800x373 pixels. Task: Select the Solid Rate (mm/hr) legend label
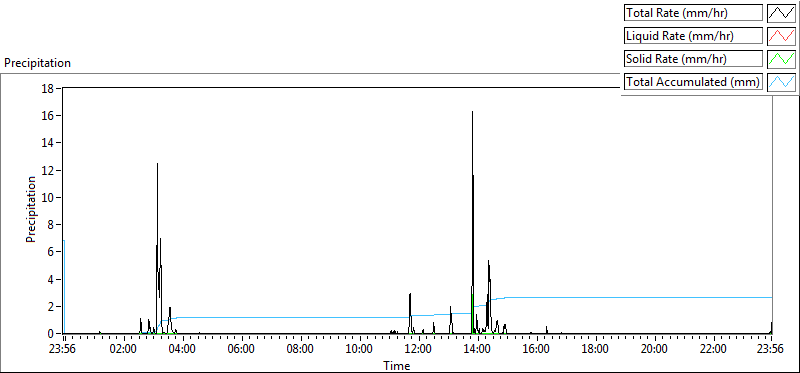tap(693, 59)
